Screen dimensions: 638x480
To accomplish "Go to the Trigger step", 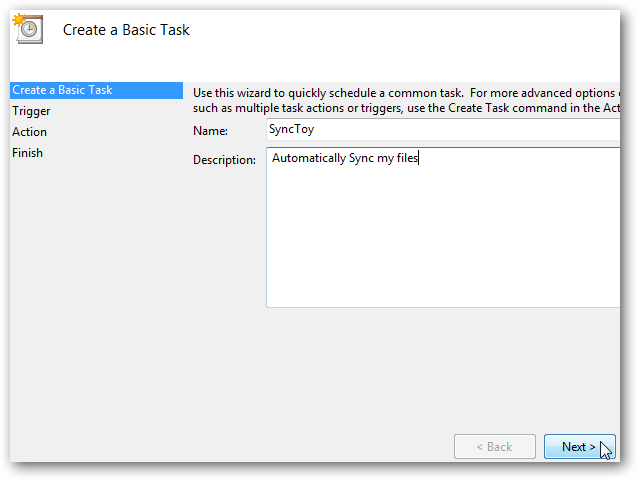I will (x=31, y=111).
